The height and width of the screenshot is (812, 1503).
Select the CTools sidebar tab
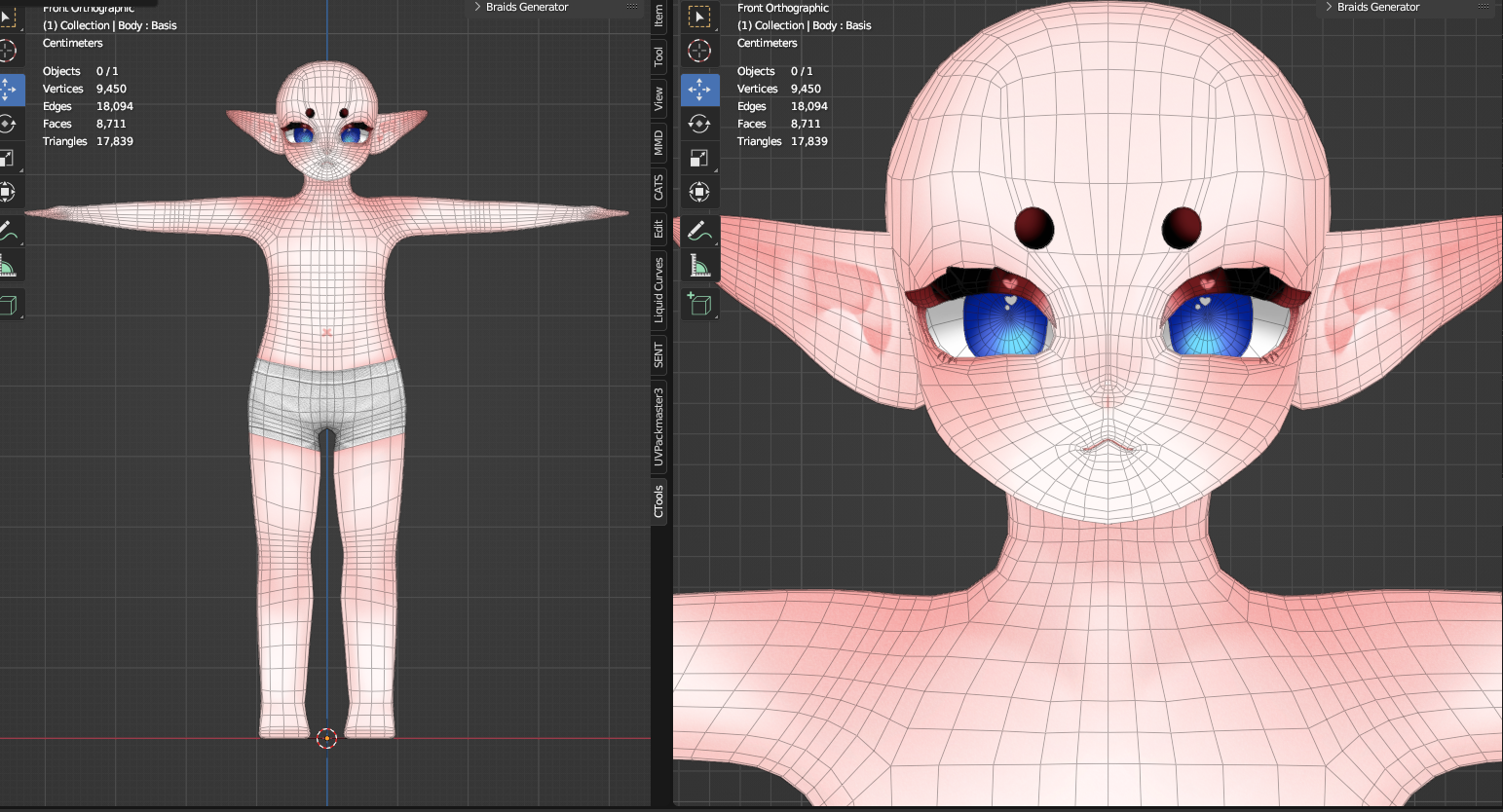(658, 500)
